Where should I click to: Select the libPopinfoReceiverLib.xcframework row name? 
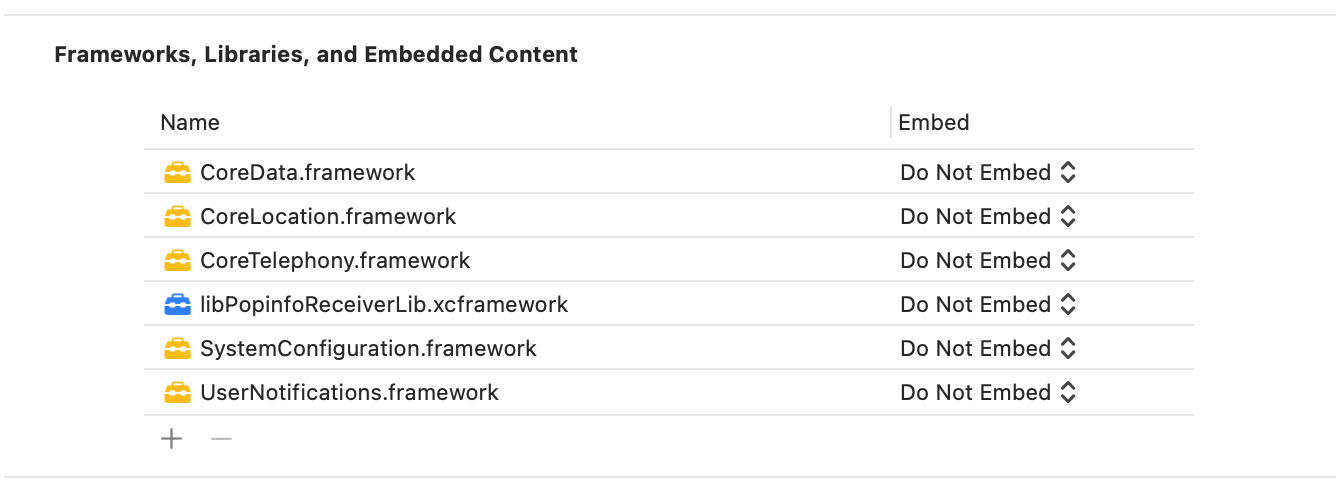(x=384, y=305)
